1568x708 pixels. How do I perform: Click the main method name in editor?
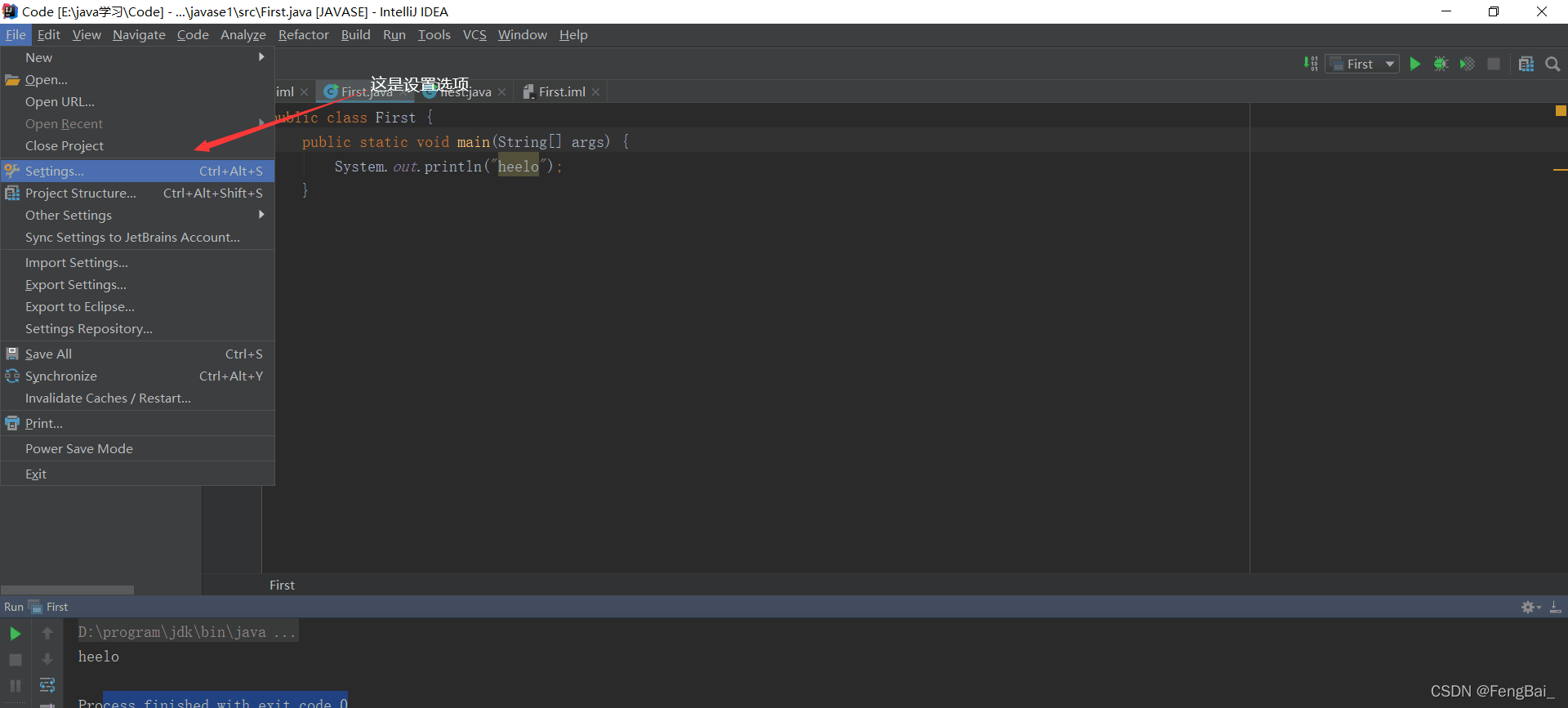473,141
